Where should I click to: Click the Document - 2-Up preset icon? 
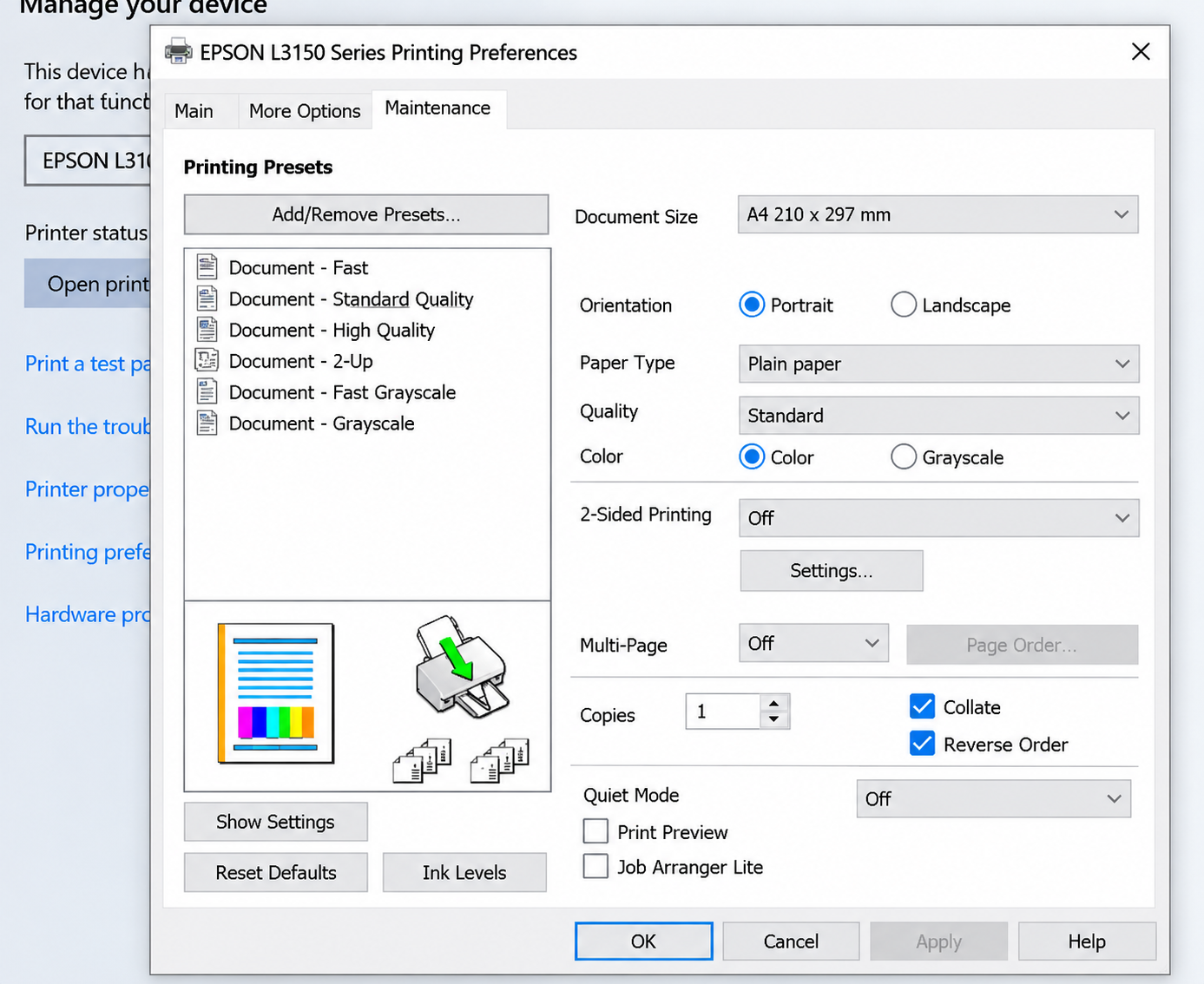[x=207, y=361]
